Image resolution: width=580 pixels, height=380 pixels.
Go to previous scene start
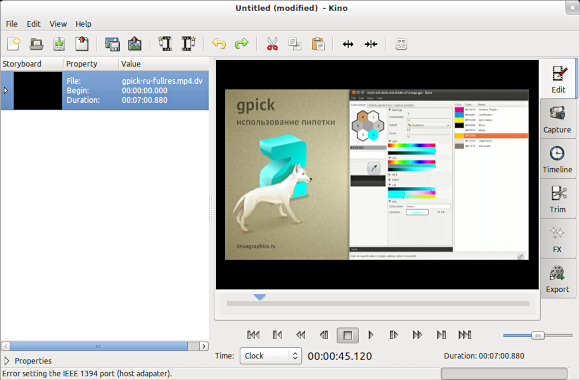(277, 335)
